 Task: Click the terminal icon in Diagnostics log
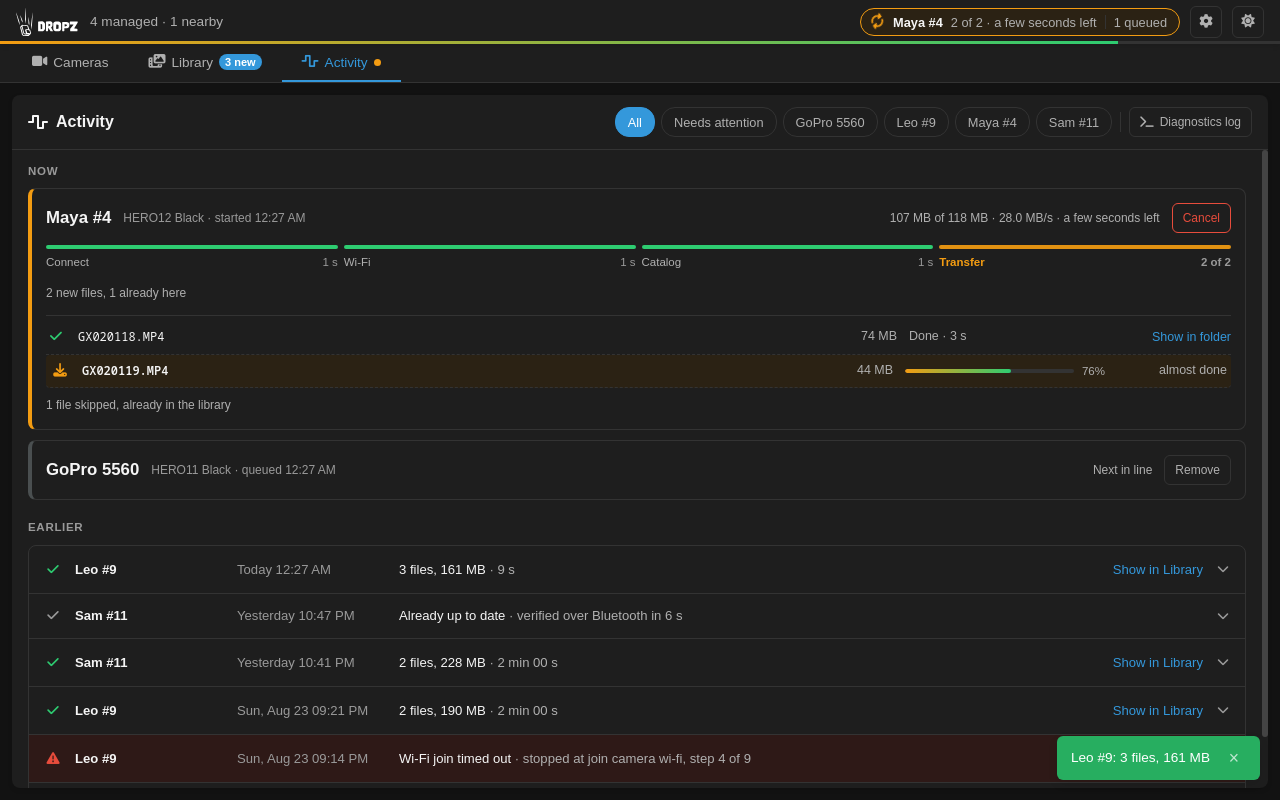point(1147,122)
